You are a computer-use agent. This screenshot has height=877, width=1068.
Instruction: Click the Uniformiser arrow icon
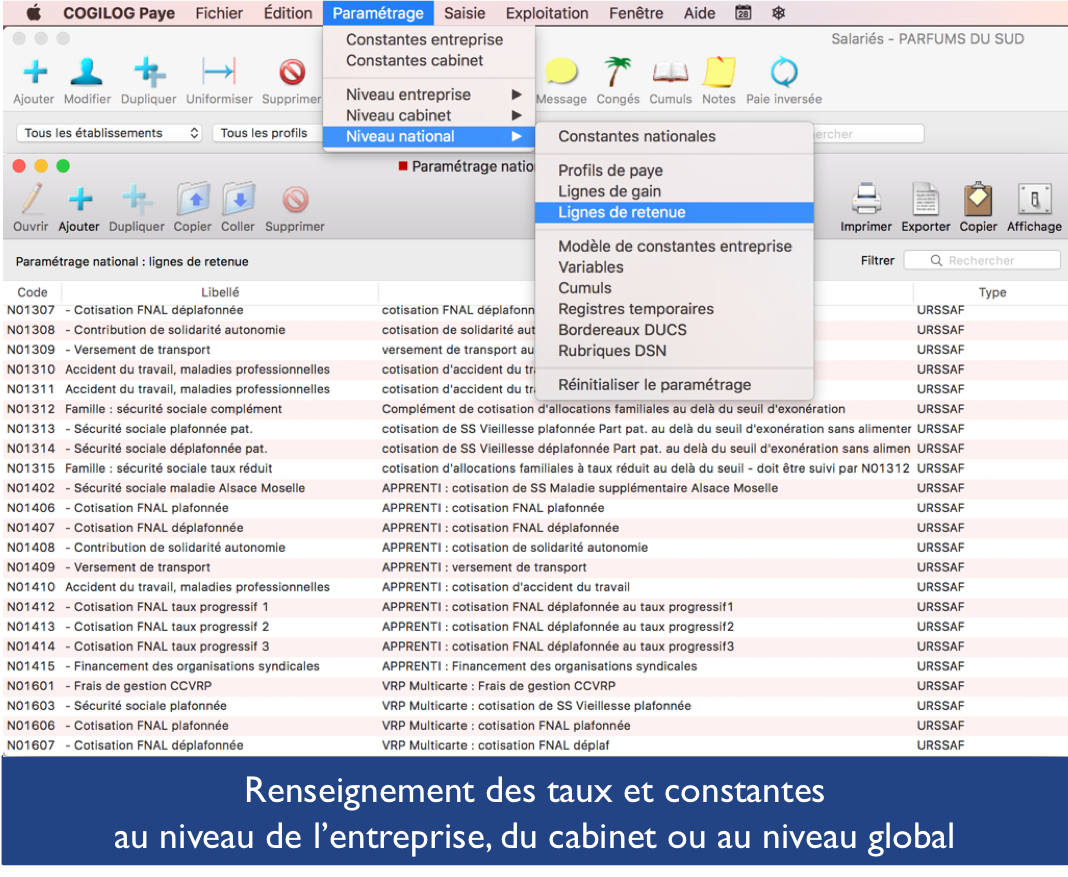219,71
